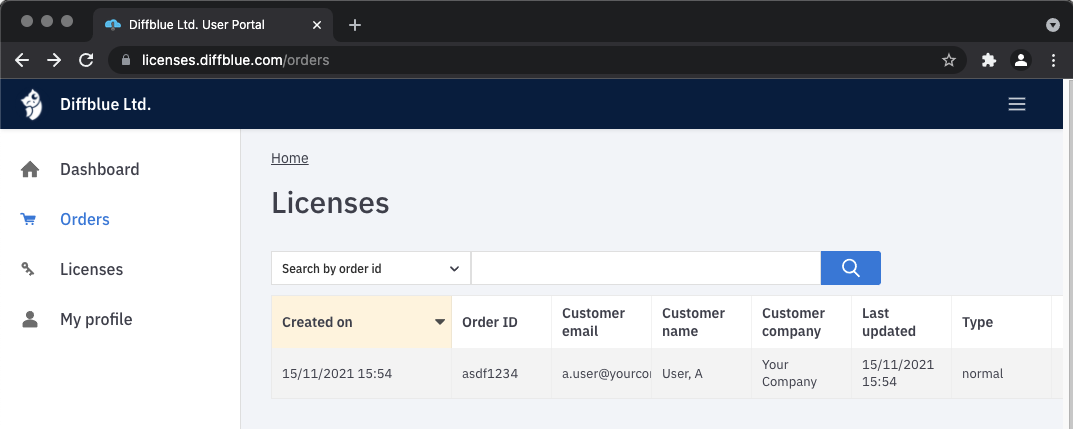
Task: Click the Orders shopping cart icon
Action: (29, 220)
